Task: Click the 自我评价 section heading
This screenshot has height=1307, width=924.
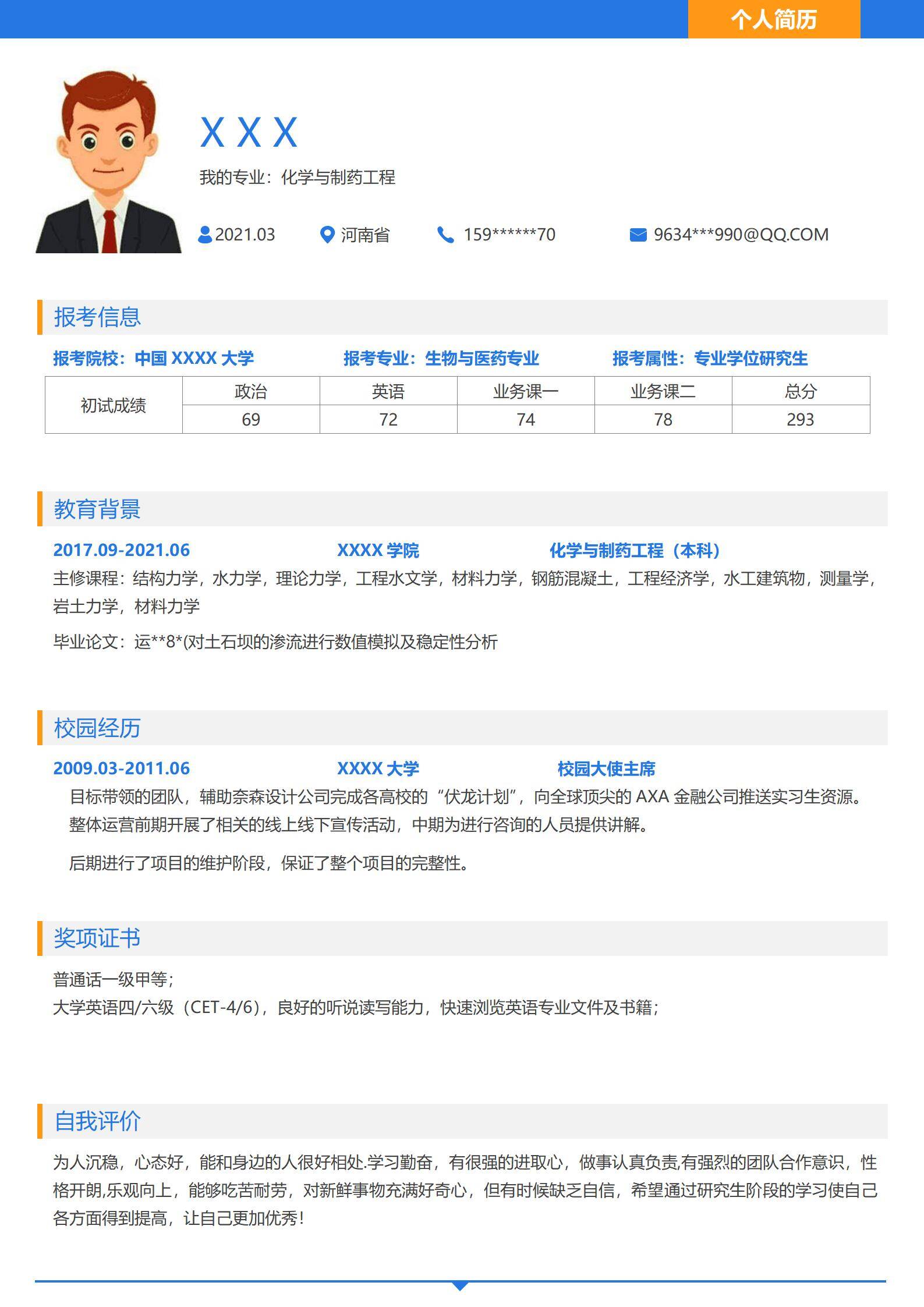Action: click(x=97, y=1121)
